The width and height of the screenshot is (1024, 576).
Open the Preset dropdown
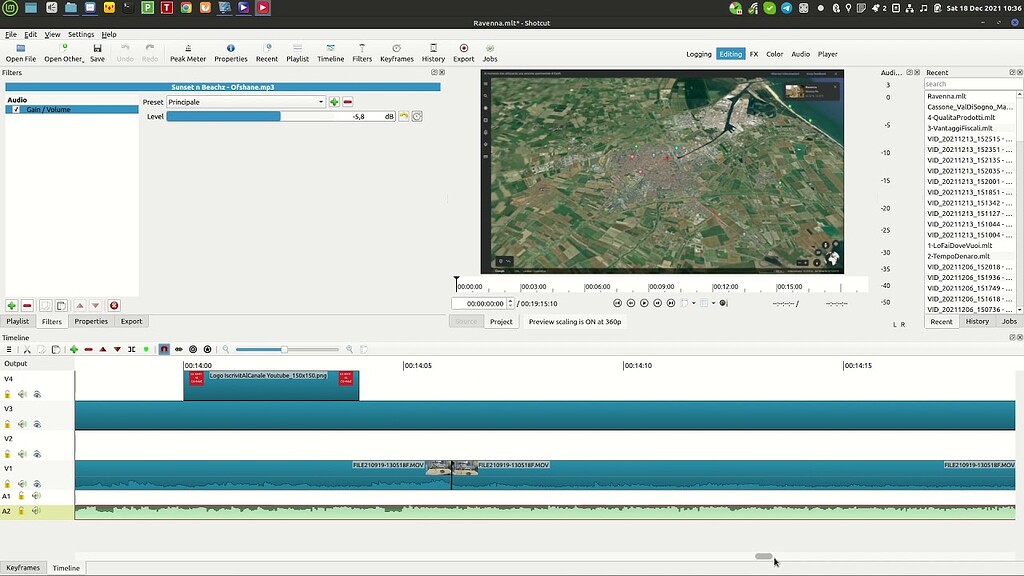(246, 102)
